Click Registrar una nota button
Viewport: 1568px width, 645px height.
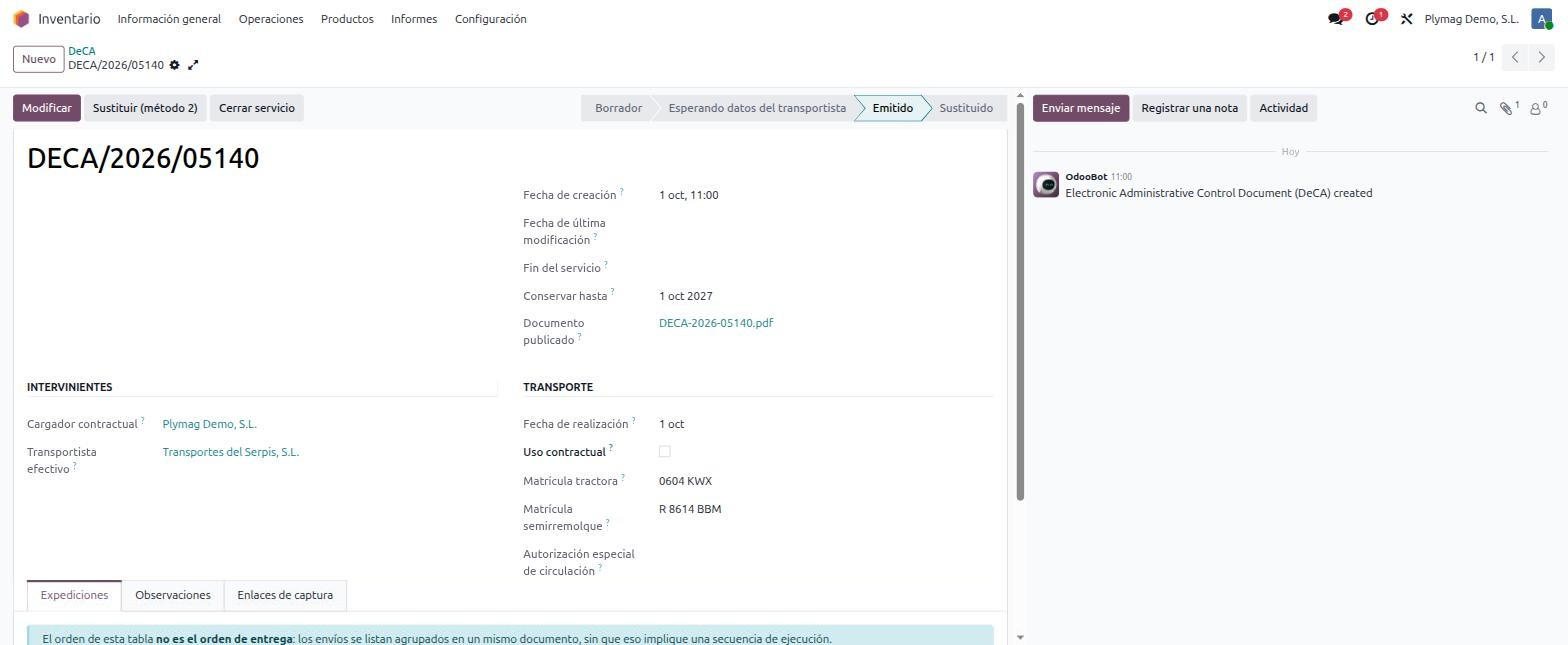[1189, 108]
